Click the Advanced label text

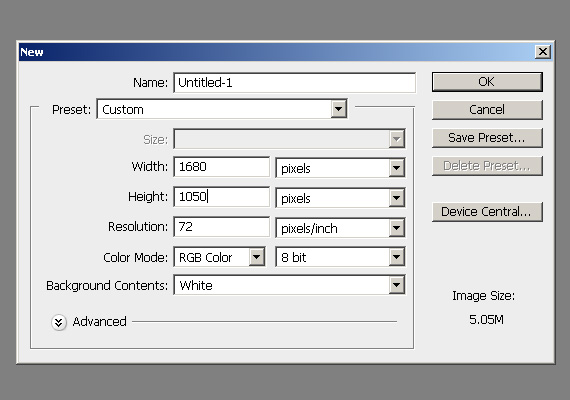[100, 321]
